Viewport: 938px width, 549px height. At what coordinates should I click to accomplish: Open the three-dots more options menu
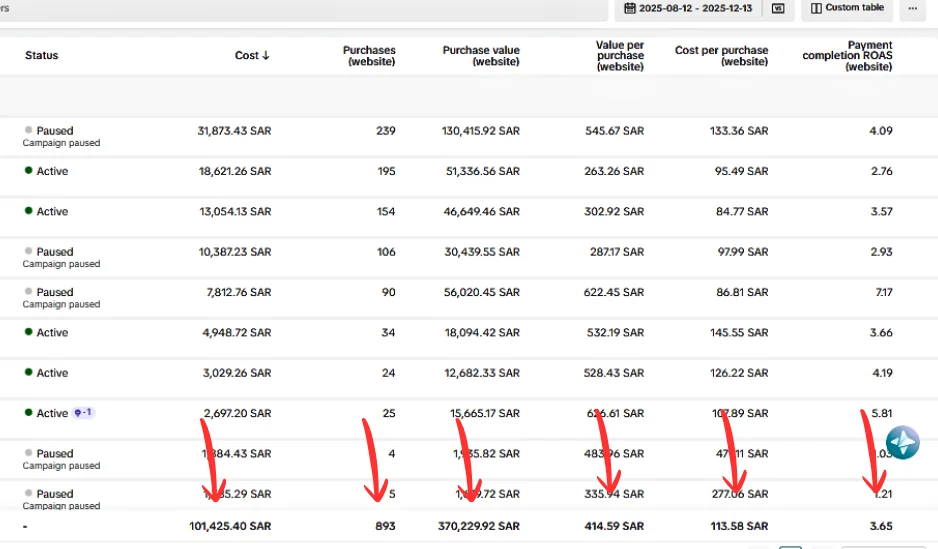pos(912,8)
